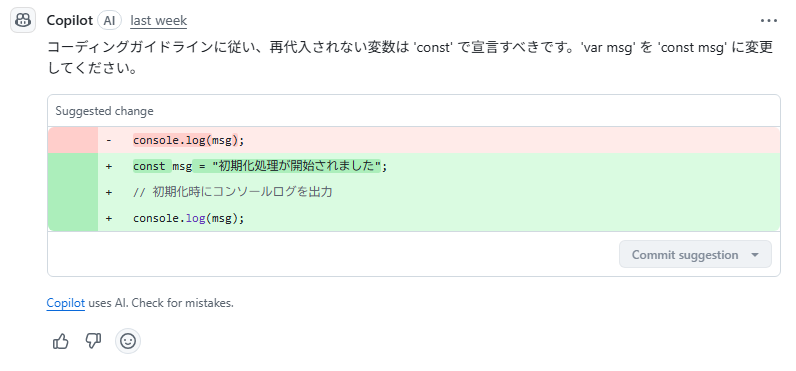Give the comment a thumbs down
This screenshot has width=796, height=371.
coord(93,341)
